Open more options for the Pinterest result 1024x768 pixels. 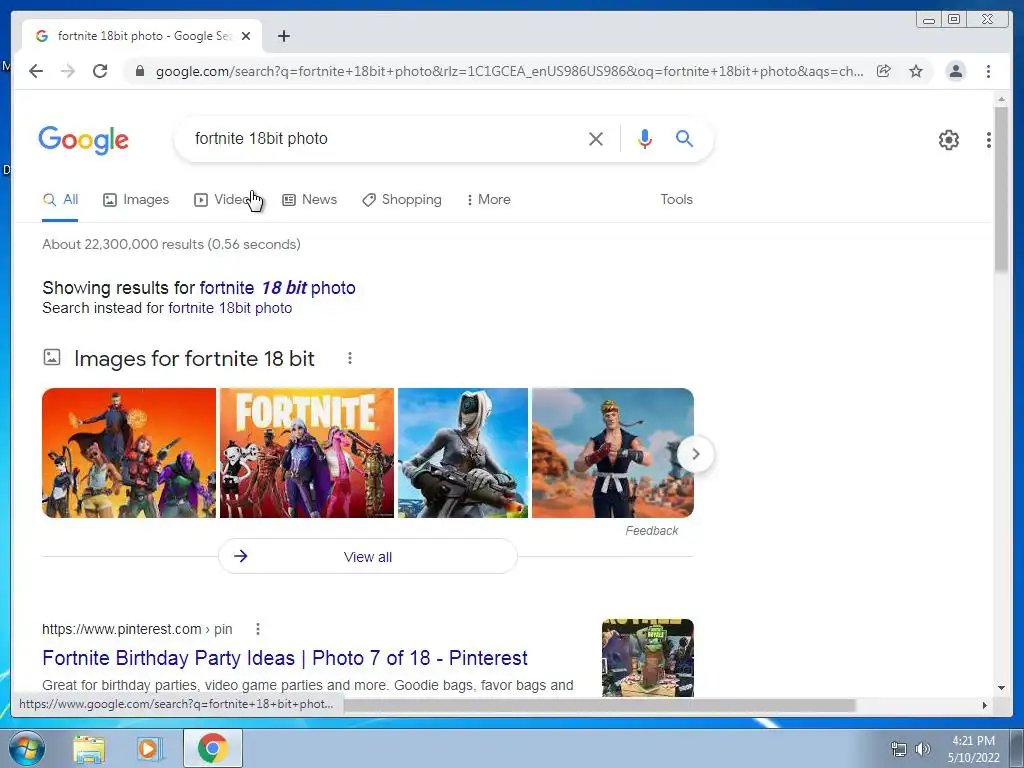click(x=258, y=629)
